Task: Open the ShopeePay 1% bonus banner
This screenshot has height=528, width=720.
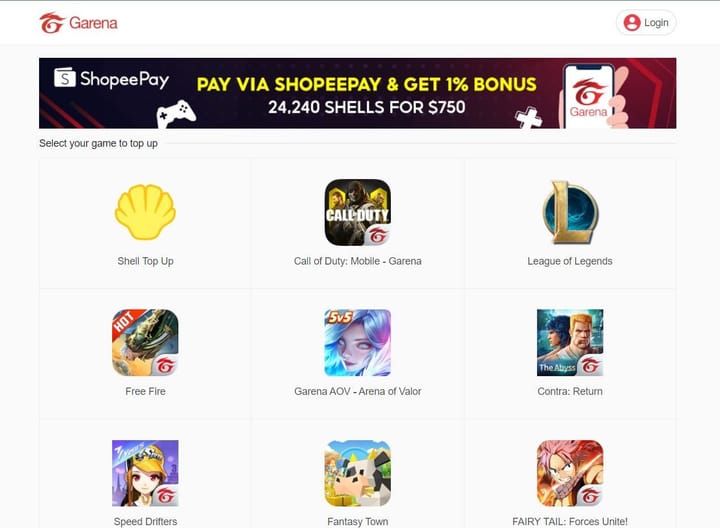Action: (358, 93)
